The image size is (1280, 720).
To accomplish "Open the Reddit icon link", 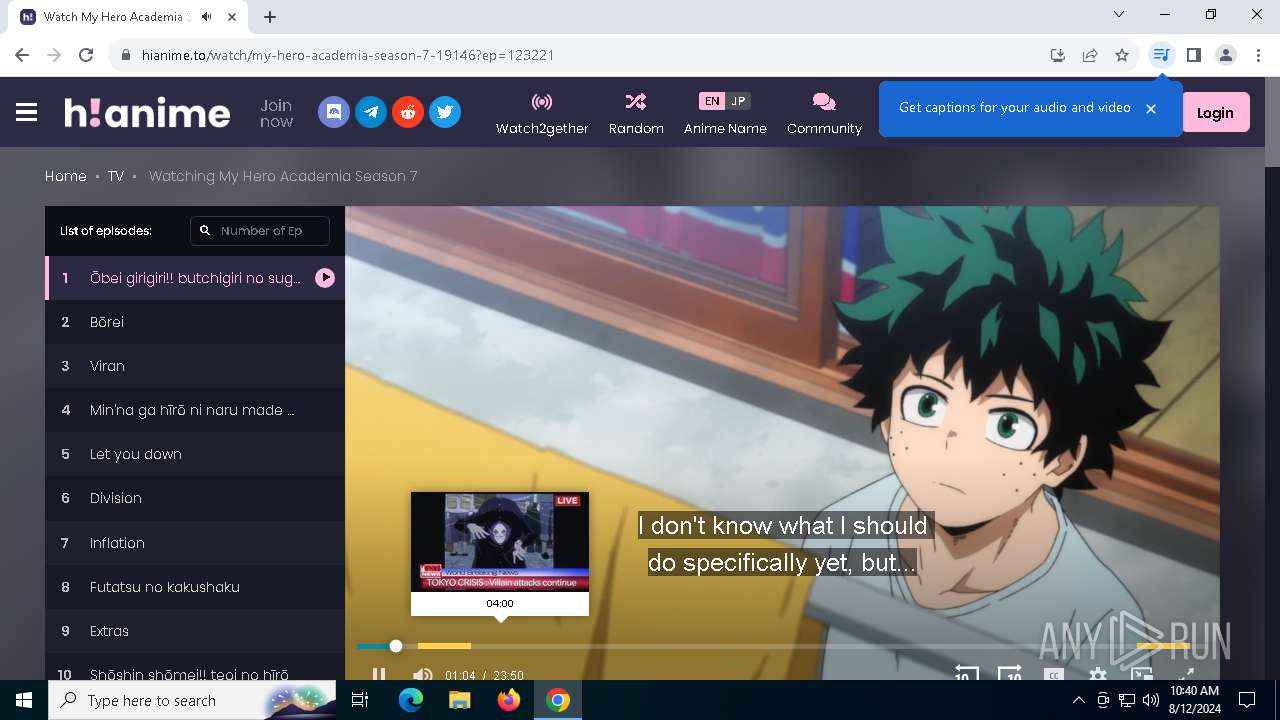I will tap(408, 112).
